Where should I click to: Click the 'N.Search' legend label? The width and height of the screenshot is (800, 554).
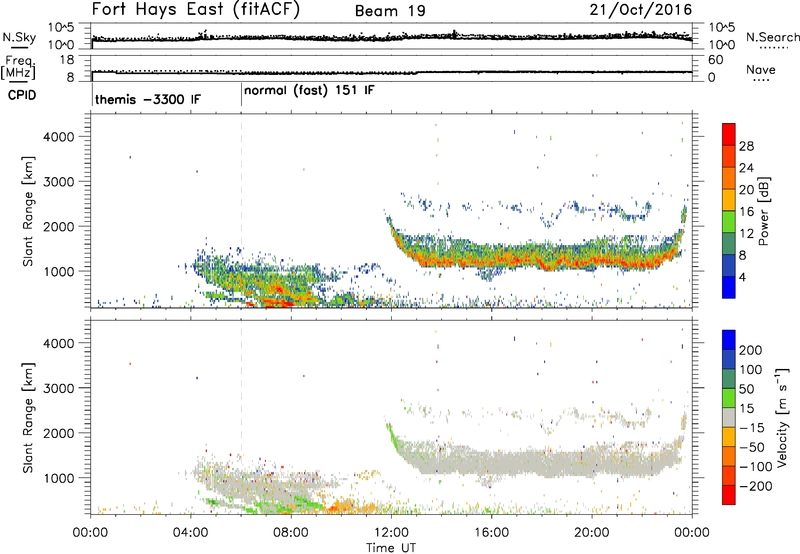tap(772, 37)
